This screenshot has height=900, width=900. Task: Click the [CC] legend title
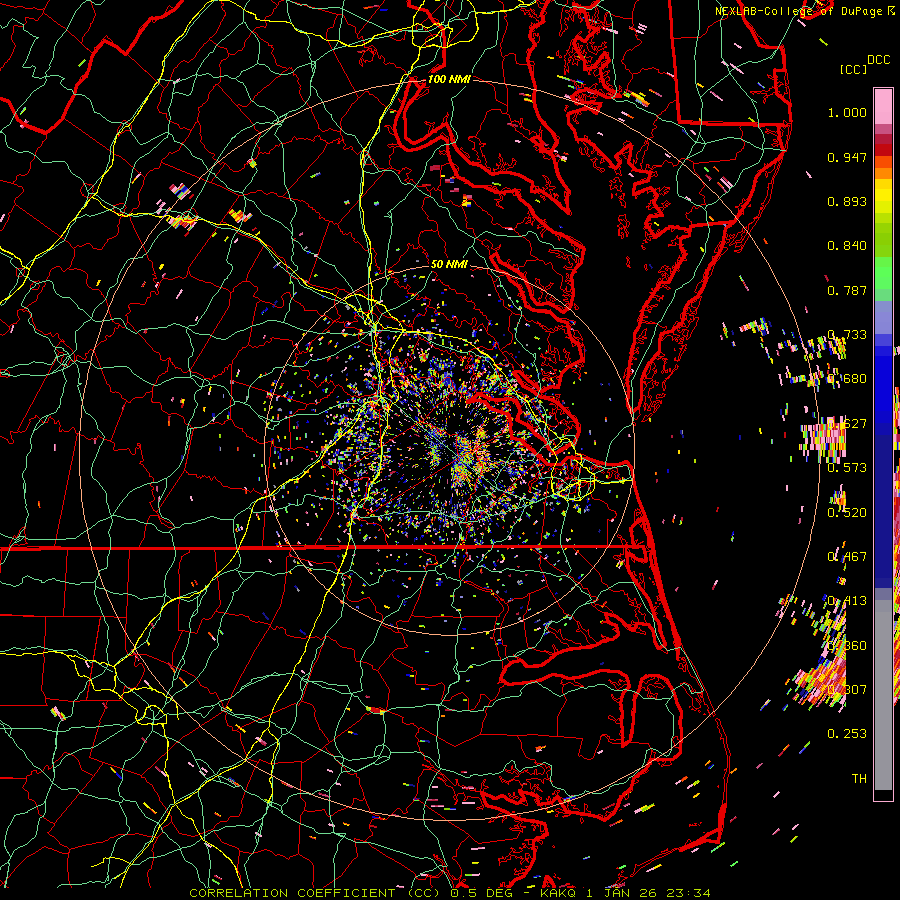(854, 69)
